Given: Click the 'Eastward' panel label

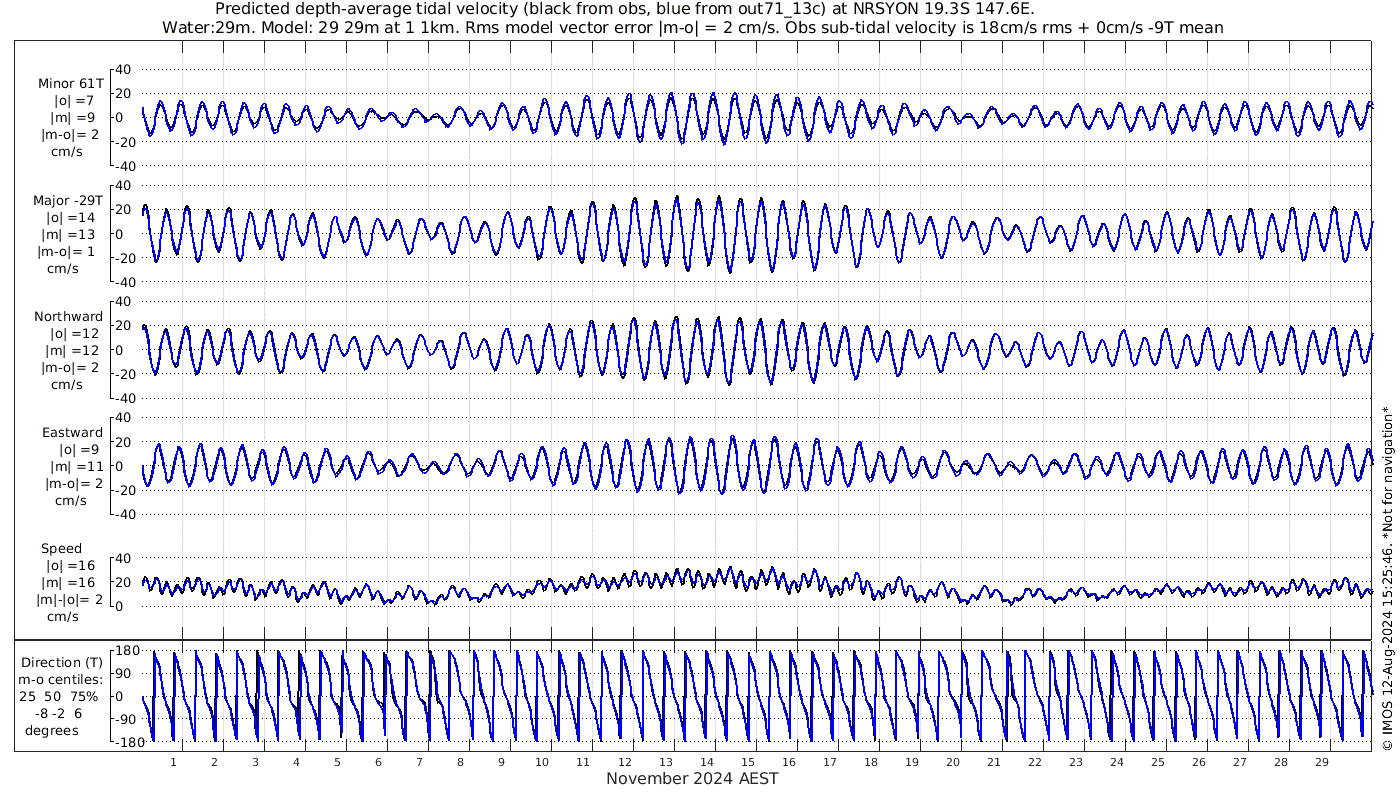Looking at the screenshot, I should (72, 433).
